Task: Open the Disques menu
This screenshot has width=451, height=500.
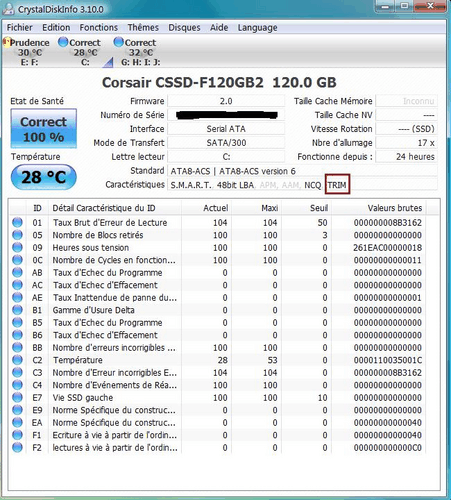Action: [184, 28]
